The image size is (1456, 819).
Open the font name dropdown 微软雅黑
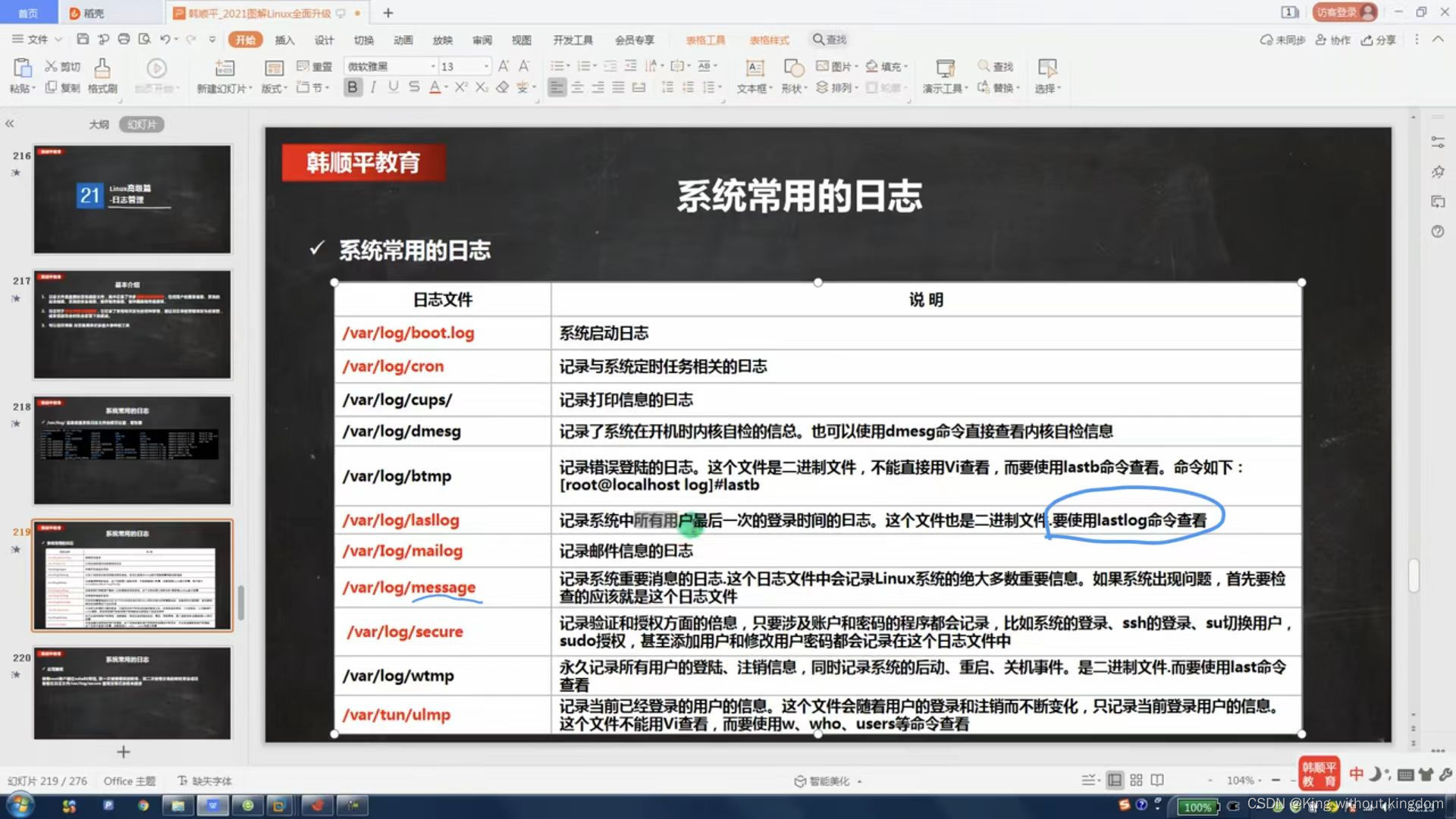pos(433,67)
